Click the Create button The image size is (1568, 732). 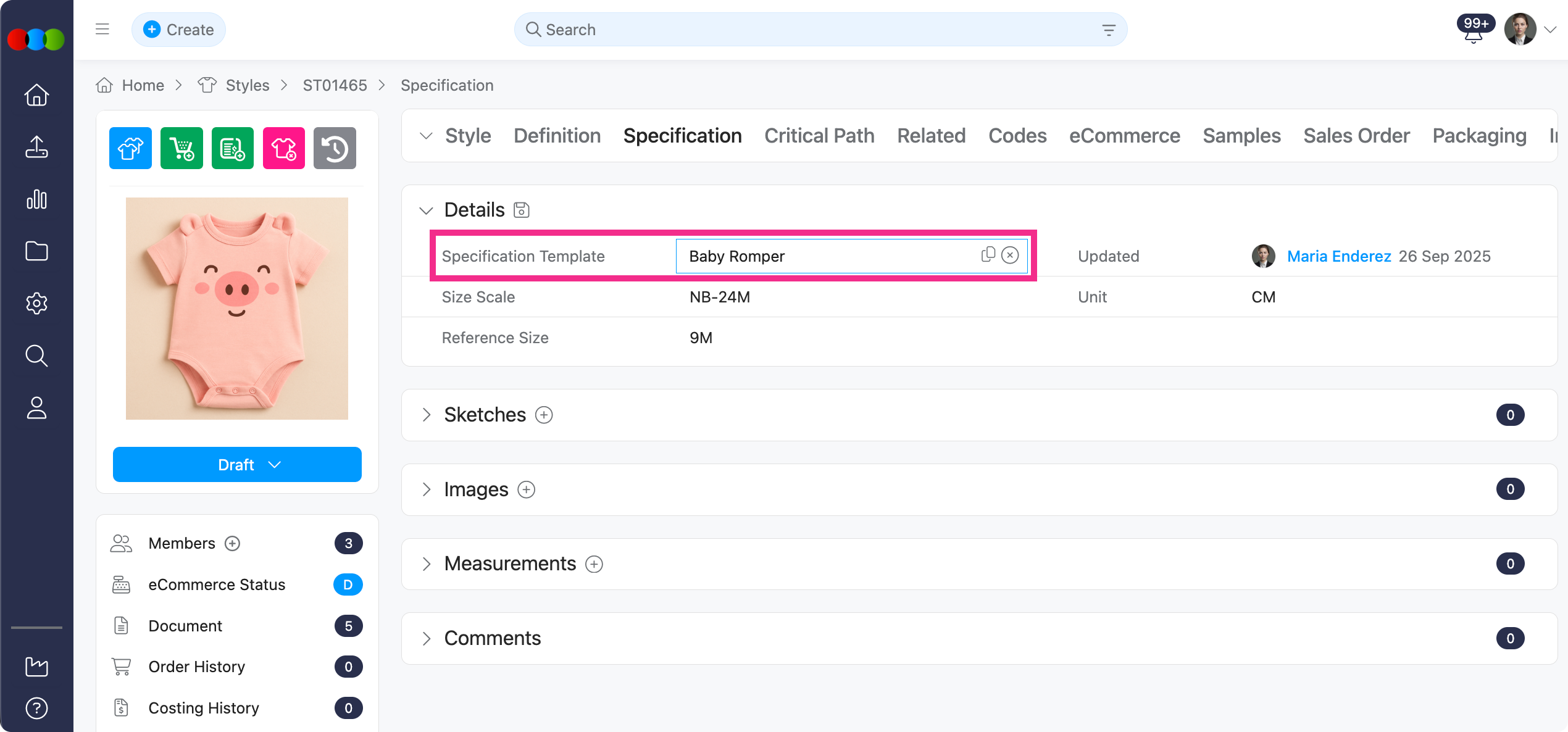[x=178, y=30]
